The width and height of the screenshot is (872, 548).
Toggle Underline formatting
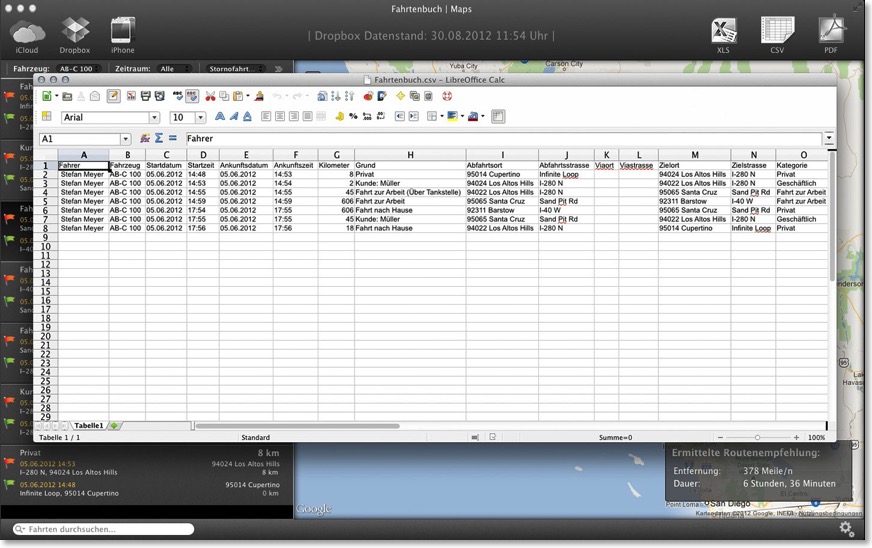coord(247,116)
